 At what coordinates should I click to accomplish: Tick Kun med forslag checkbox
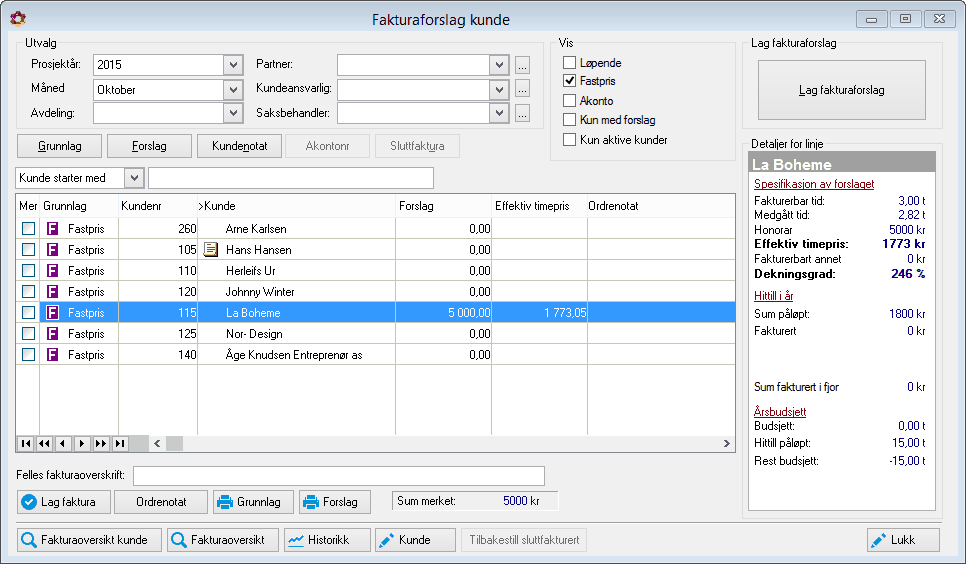click(x=569, y=120)
